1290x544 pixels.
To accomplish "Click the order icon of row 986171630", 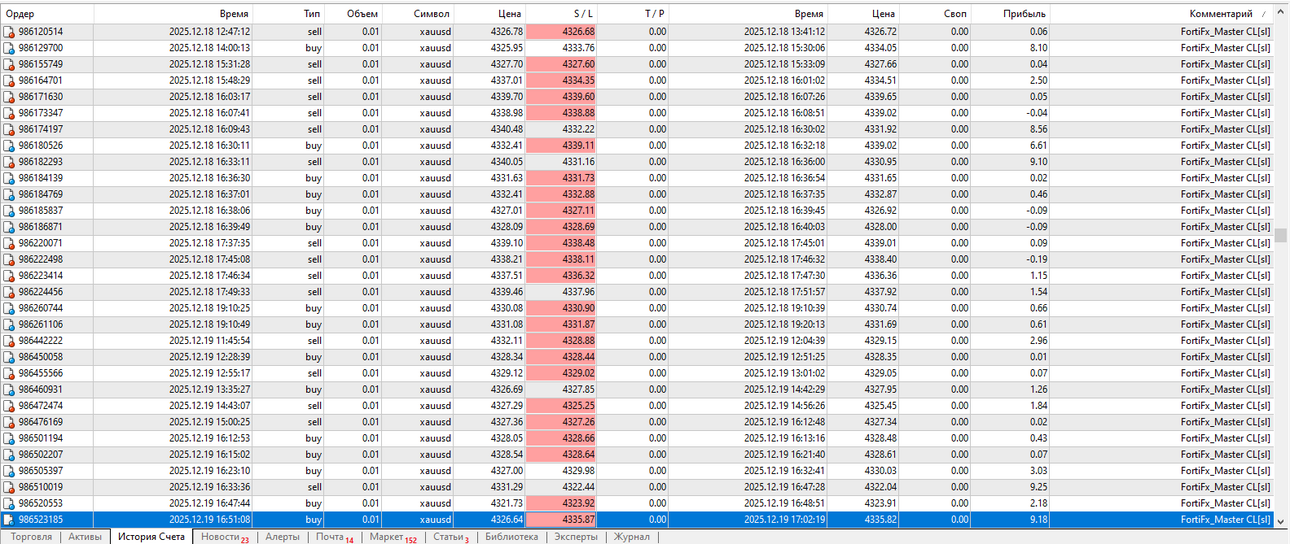I will point(9,97).
